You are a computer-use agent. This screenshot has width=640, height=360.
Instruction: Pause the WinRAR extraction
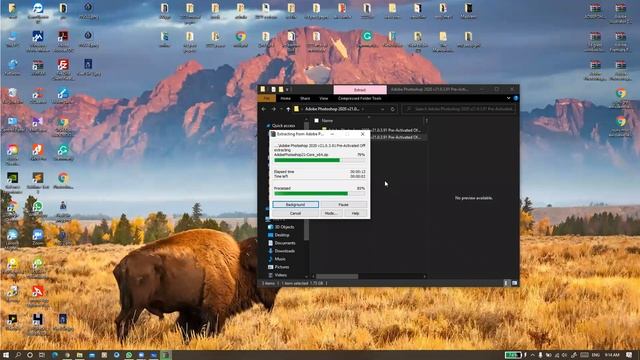(343, 204)
